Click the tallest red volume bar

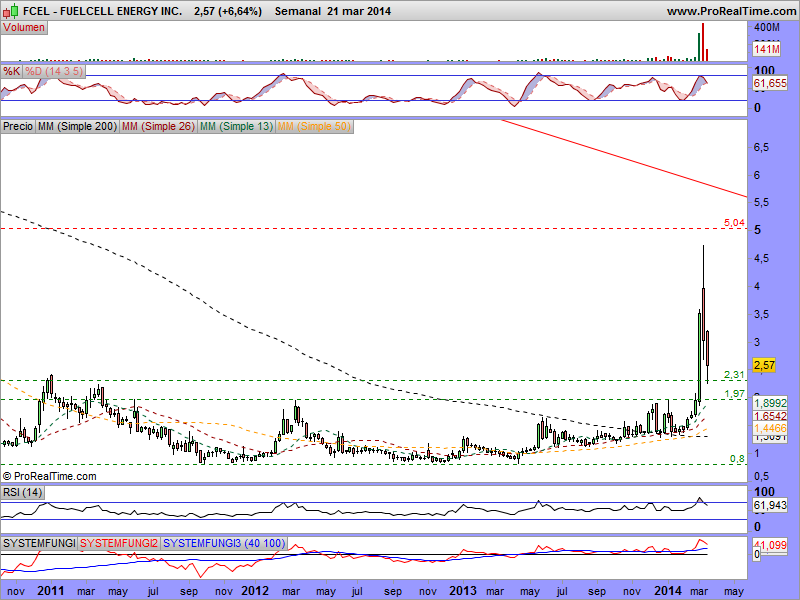(x=703, y=42)
